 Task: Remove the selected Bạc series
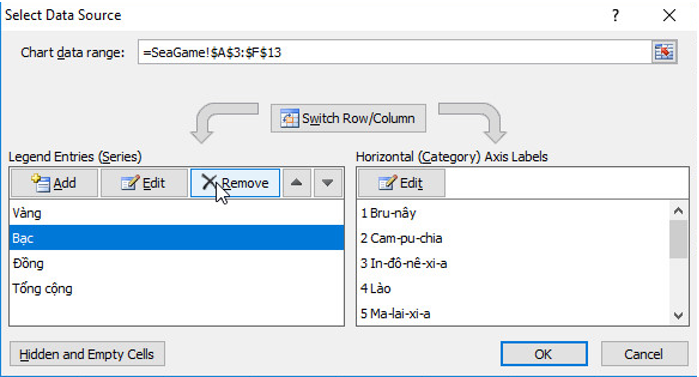pyautogui.click(x=235, y=183)
